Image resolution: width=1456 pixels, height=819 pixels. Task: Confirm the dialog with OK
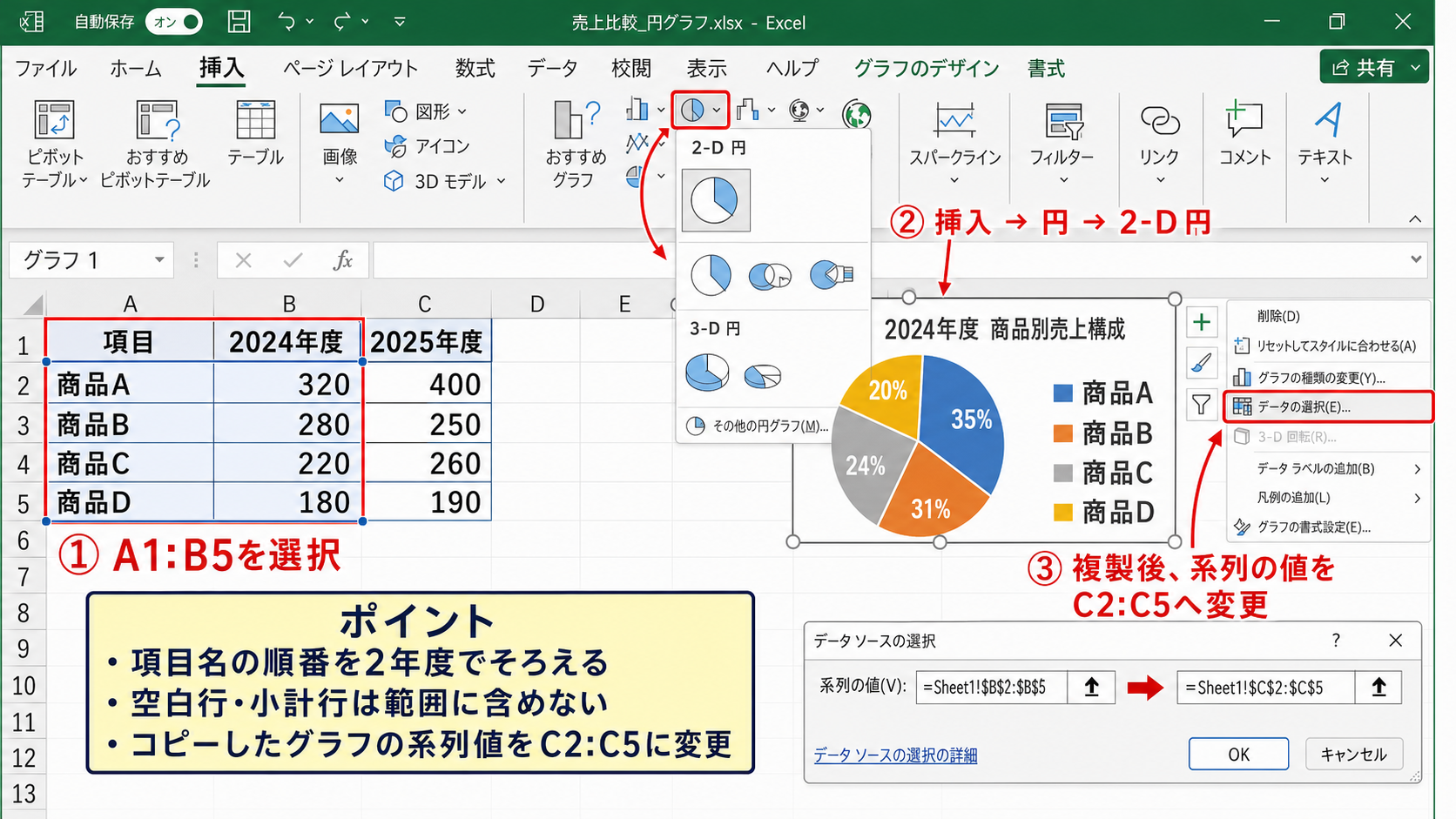pyautogui.click(x=1238, y=754)
